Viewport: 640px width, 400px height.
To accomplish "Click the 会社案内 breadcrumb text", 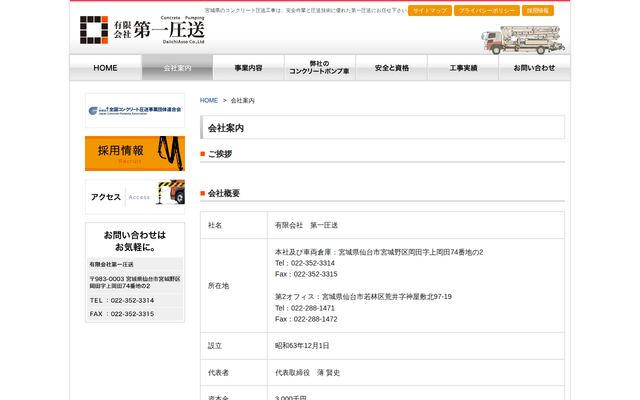I will [242, 100].
